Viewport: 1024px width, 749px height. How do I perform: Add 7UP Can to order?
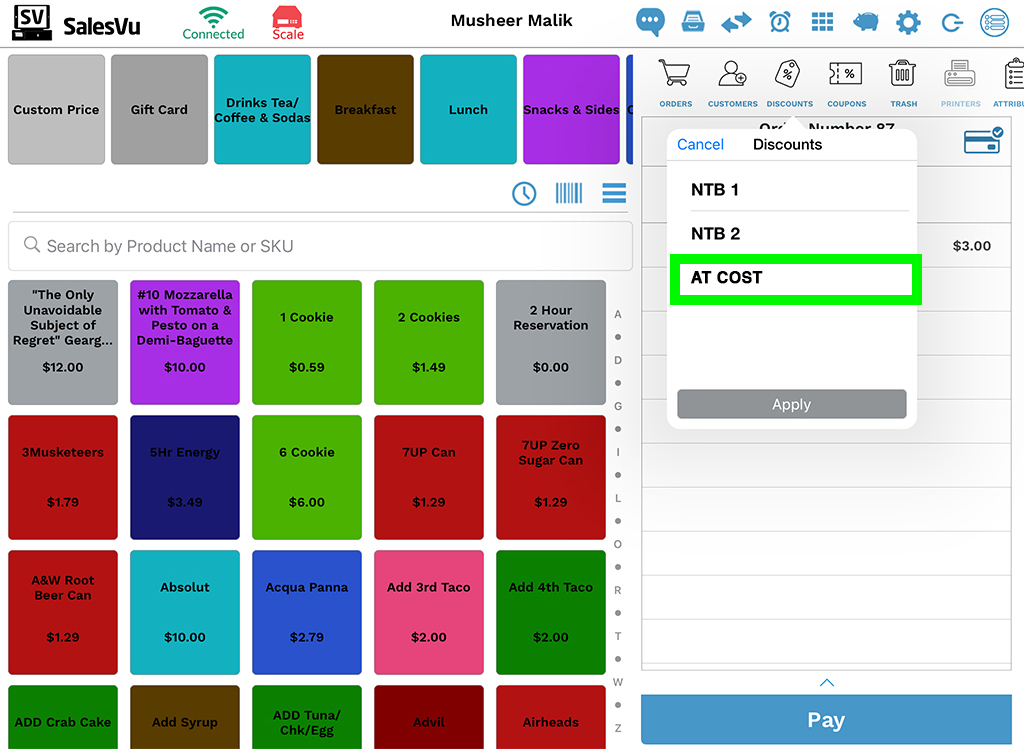coord(429,477)
